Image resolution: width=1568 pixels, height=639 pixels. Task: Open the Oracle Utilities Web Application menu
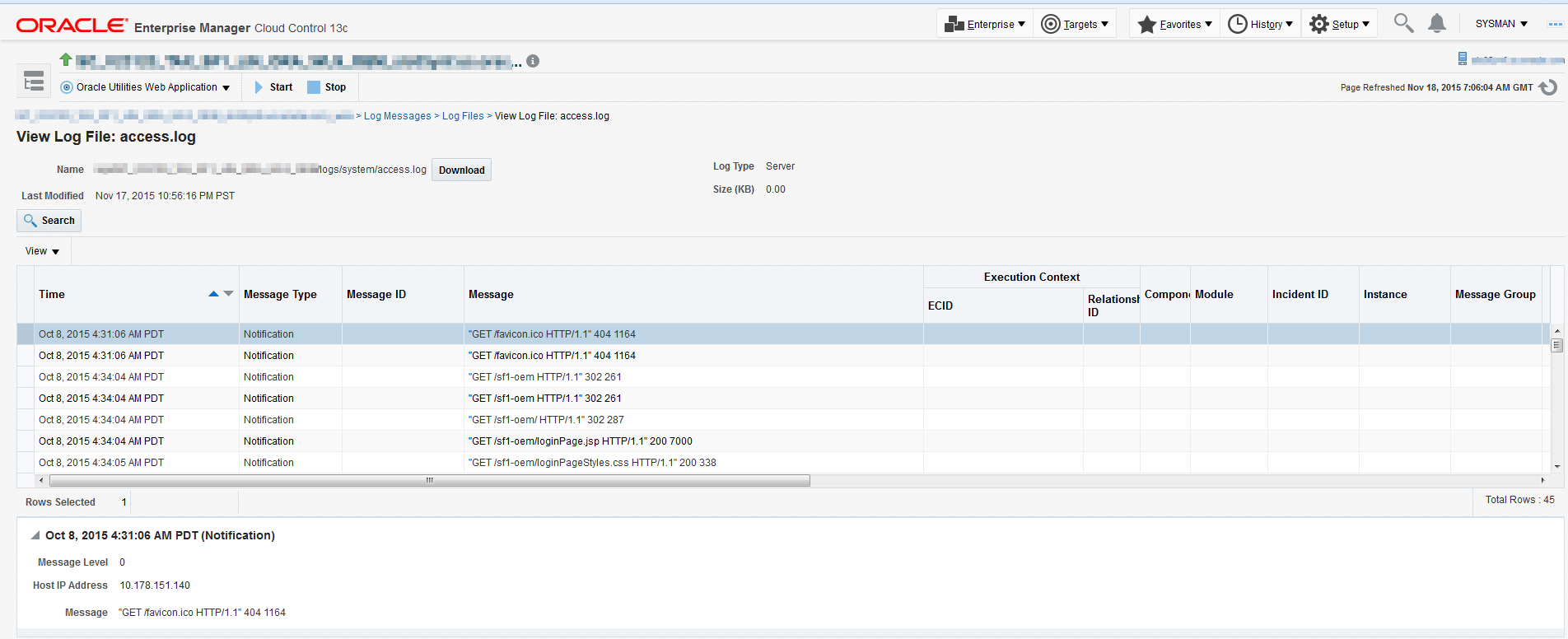point(146,87)
